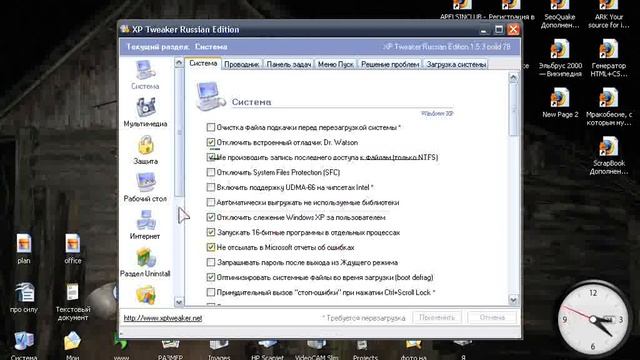
Task: Click the settings list scroll down arrow
Action: coord(513,300)
